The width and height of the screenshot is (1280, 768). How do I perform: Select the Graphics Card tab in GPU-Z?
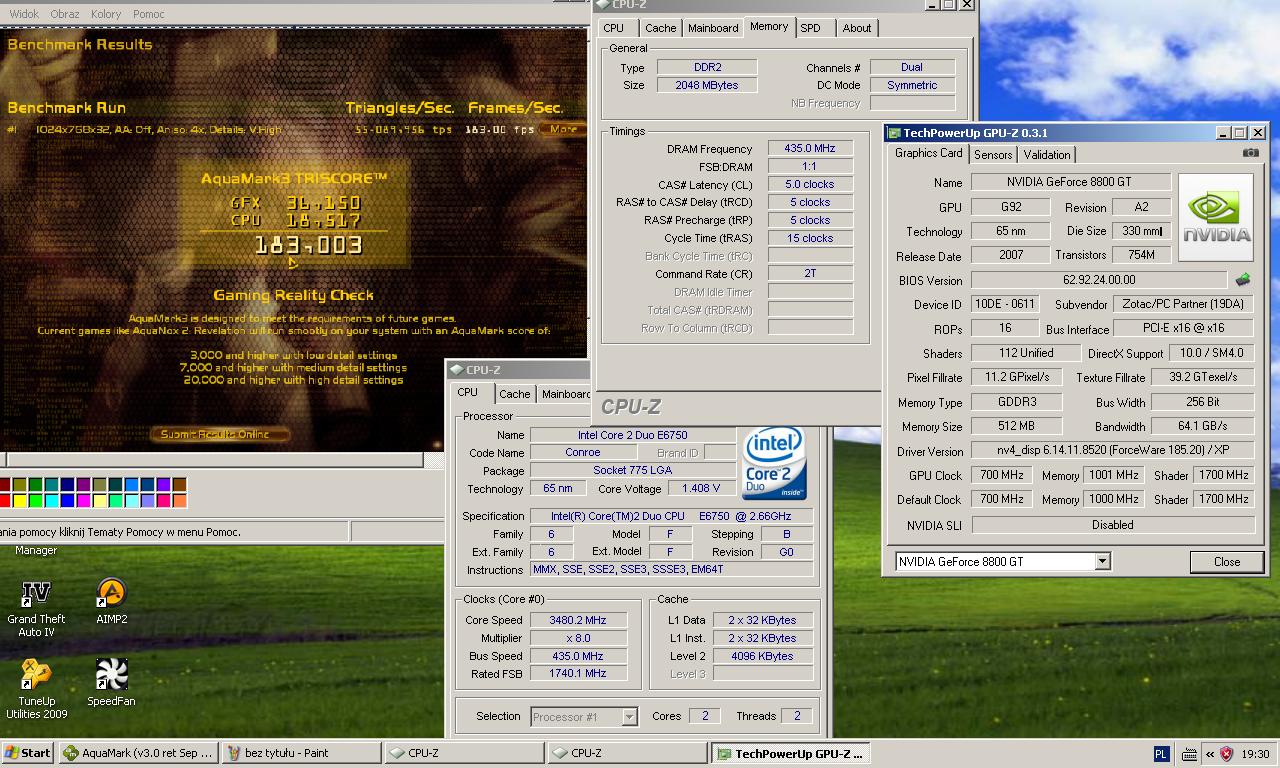pos(928,153)
